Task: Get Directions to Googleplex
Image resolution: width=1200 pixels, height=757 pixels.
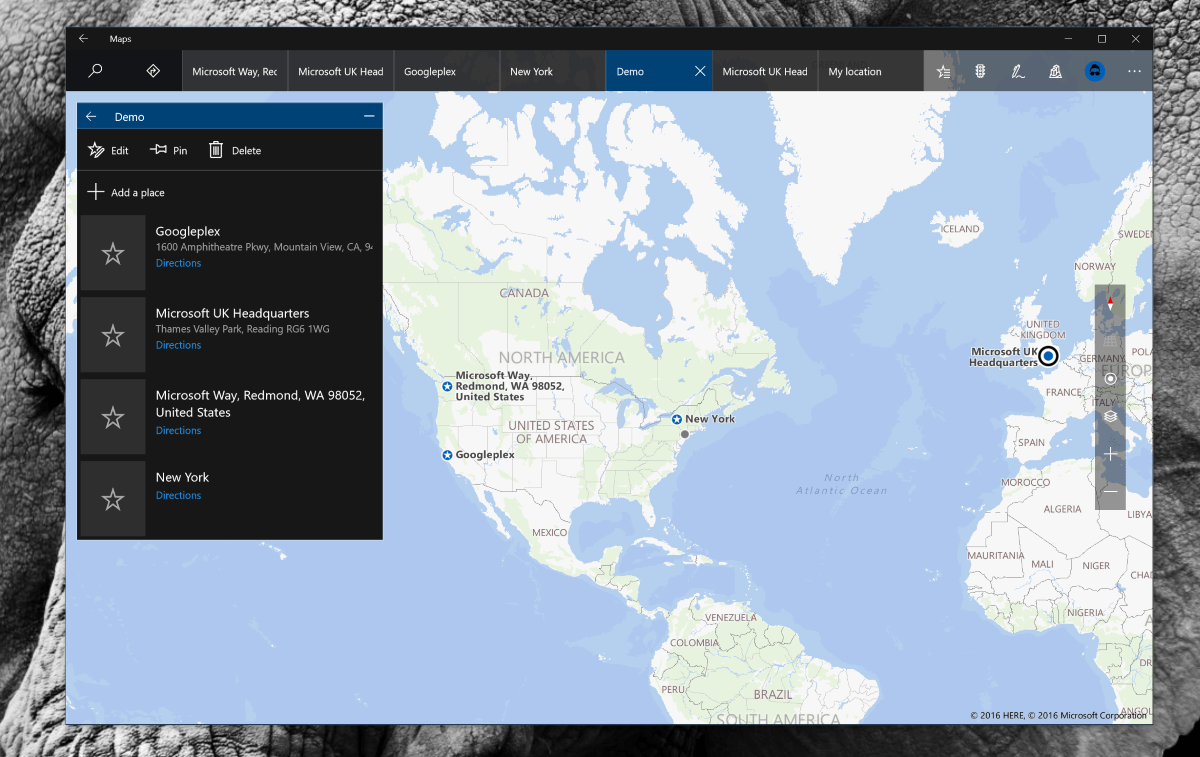Action: coord(178,263)
